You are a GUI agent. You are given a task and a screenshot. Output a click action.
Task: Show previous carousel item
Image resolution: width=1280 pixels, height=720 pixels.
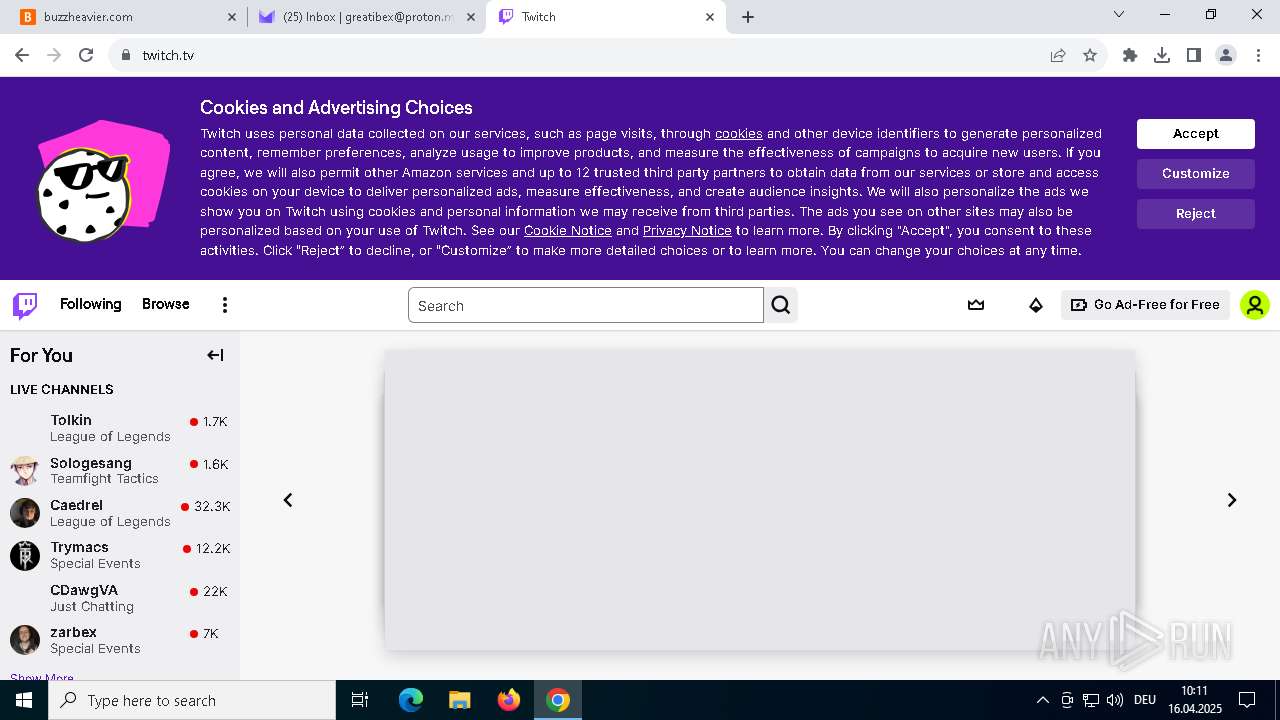point(288,500)
